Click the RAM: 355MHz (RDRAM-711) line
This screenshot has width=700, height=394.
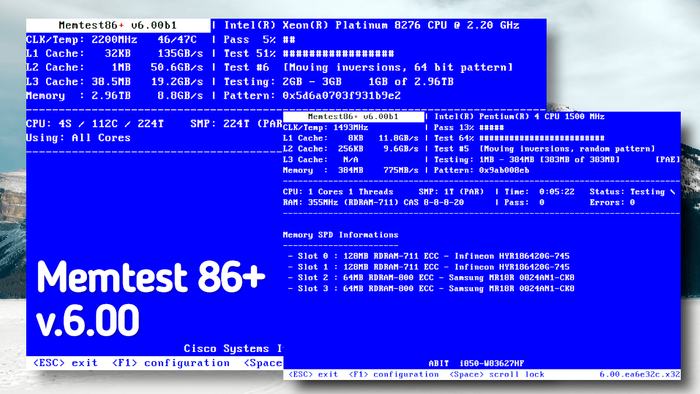point(341,203)
